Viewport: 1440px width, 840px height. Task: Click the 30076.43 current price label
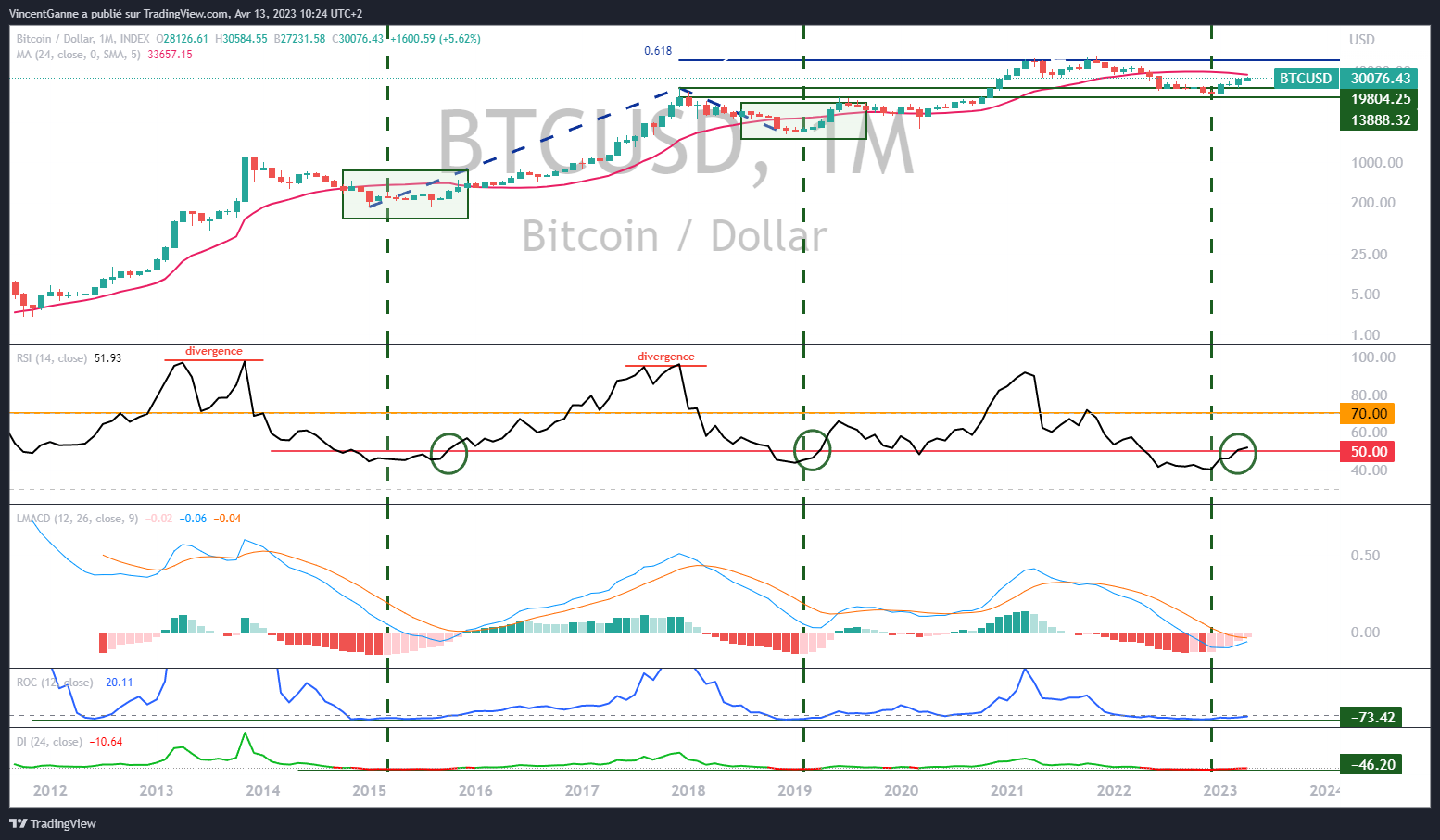tap(1380, 79)
